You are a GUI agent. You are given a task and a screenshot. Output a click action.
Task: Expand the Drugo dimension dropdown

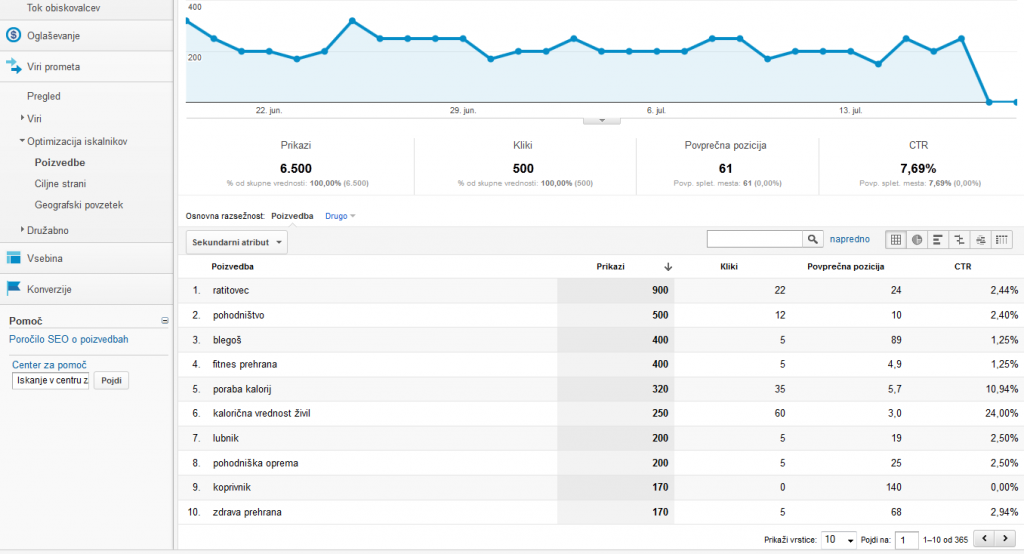click(x=341, y=216)
